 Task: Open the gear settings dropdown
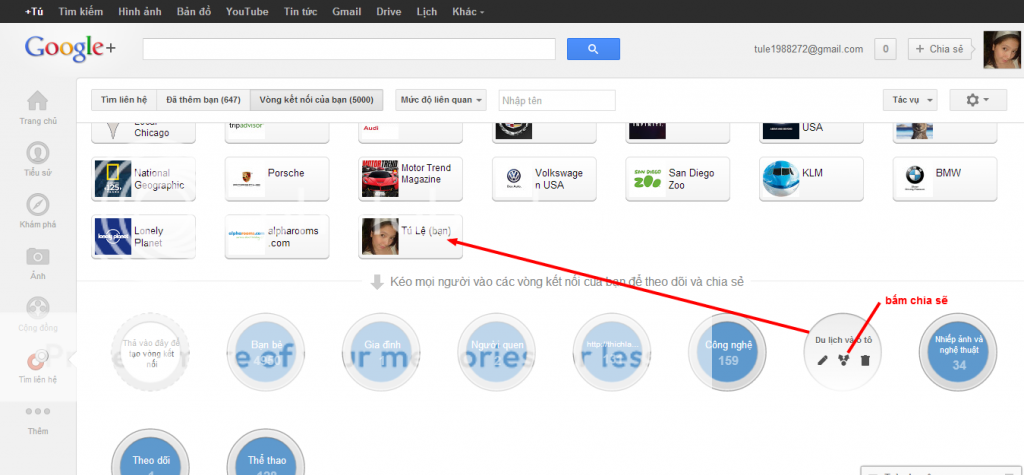(x=978, y=100)
